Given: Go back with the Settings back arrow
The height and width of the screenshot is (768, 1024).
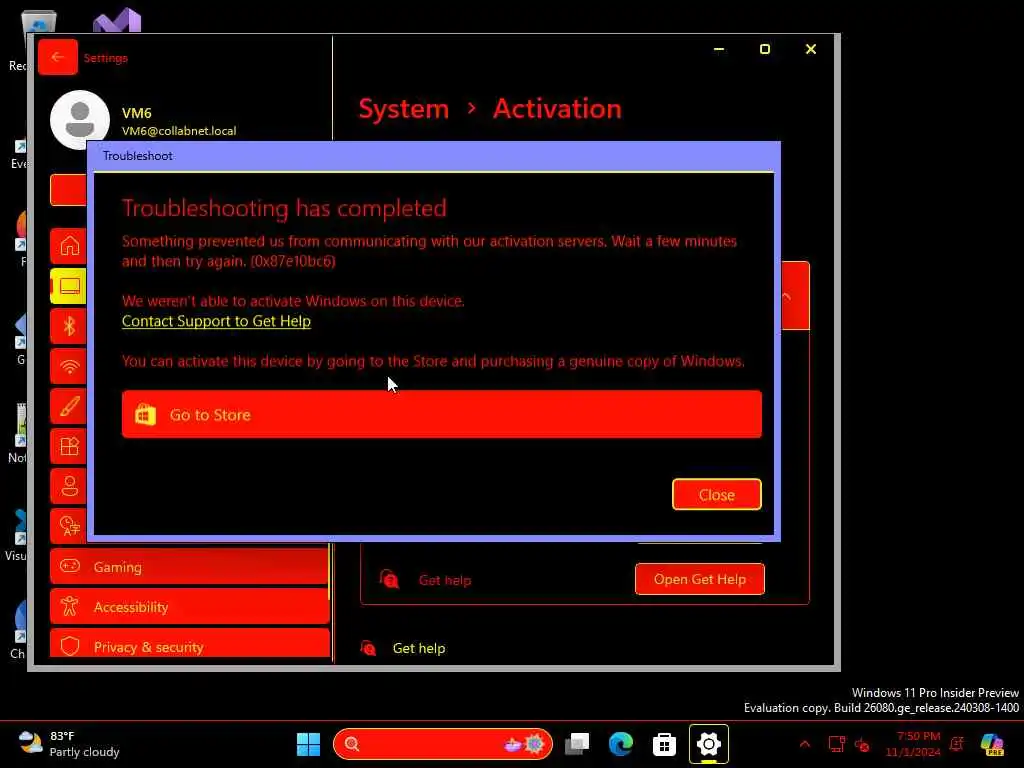Looking at the screenshot, I should click(57, 57).
